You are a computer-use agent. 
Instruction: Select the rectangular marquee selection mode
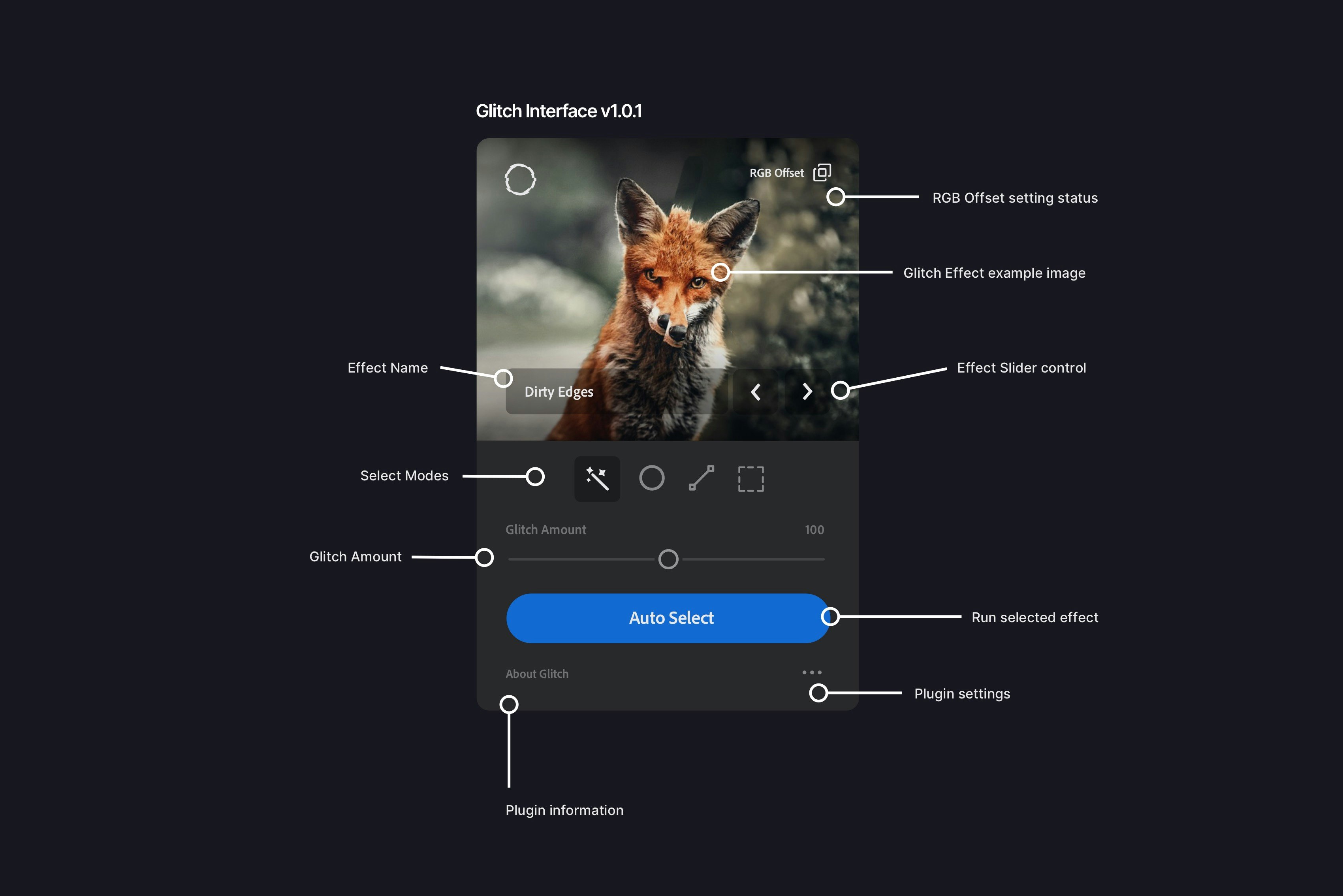pos(750,479)
